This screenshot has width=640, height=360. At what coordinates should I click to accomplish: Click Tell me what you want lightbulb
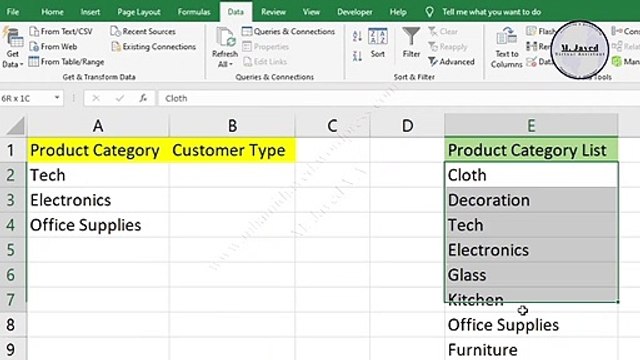[429, 12]
